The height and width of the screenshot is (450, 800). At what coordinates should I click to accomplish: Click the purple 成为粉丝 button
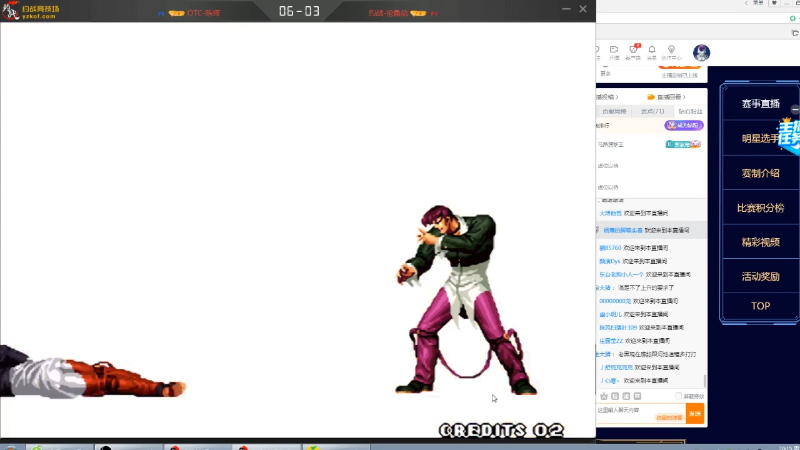point(684,125)
